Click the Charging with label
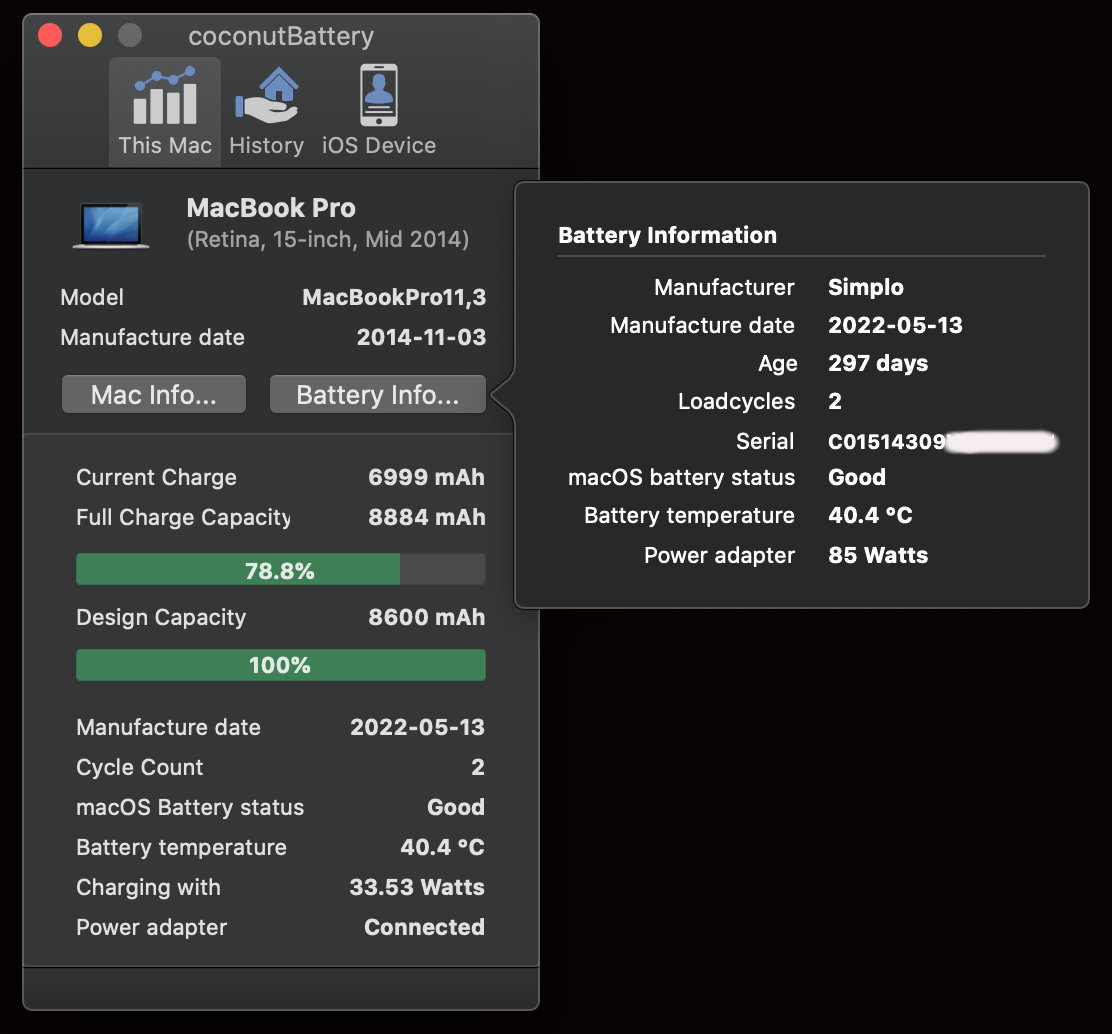This screenshot has height=1034, width=1112. pos(148,887)
